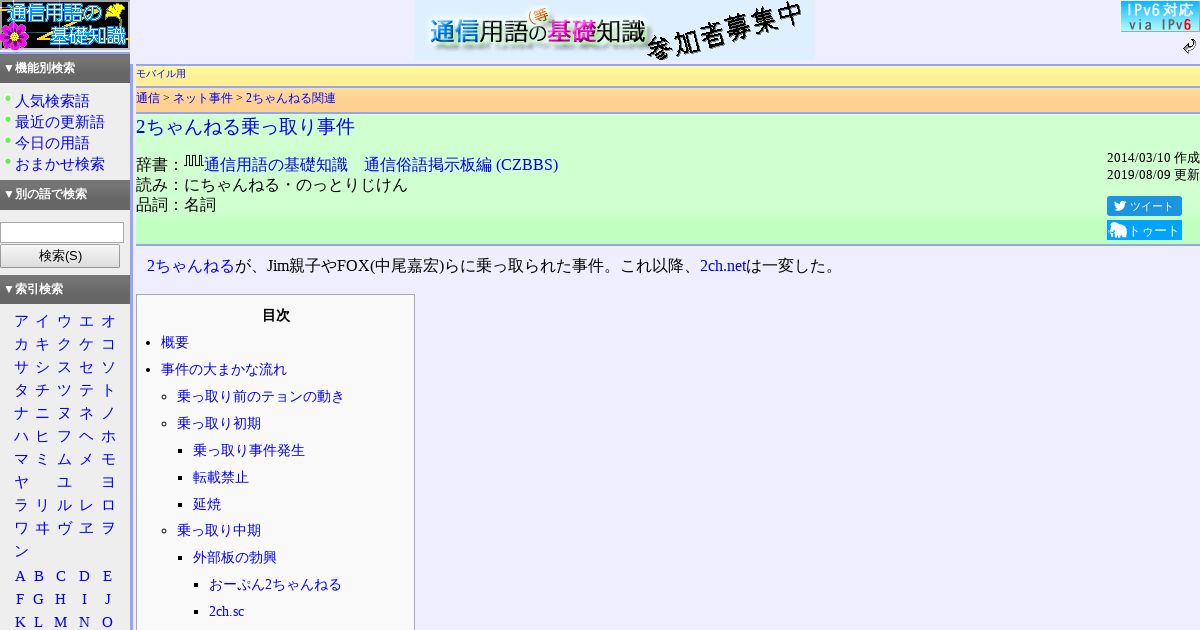Open the 2ちゃんねる link in summary
Image resolution: width=1200 pixels, height=630 pixels.
191,266
